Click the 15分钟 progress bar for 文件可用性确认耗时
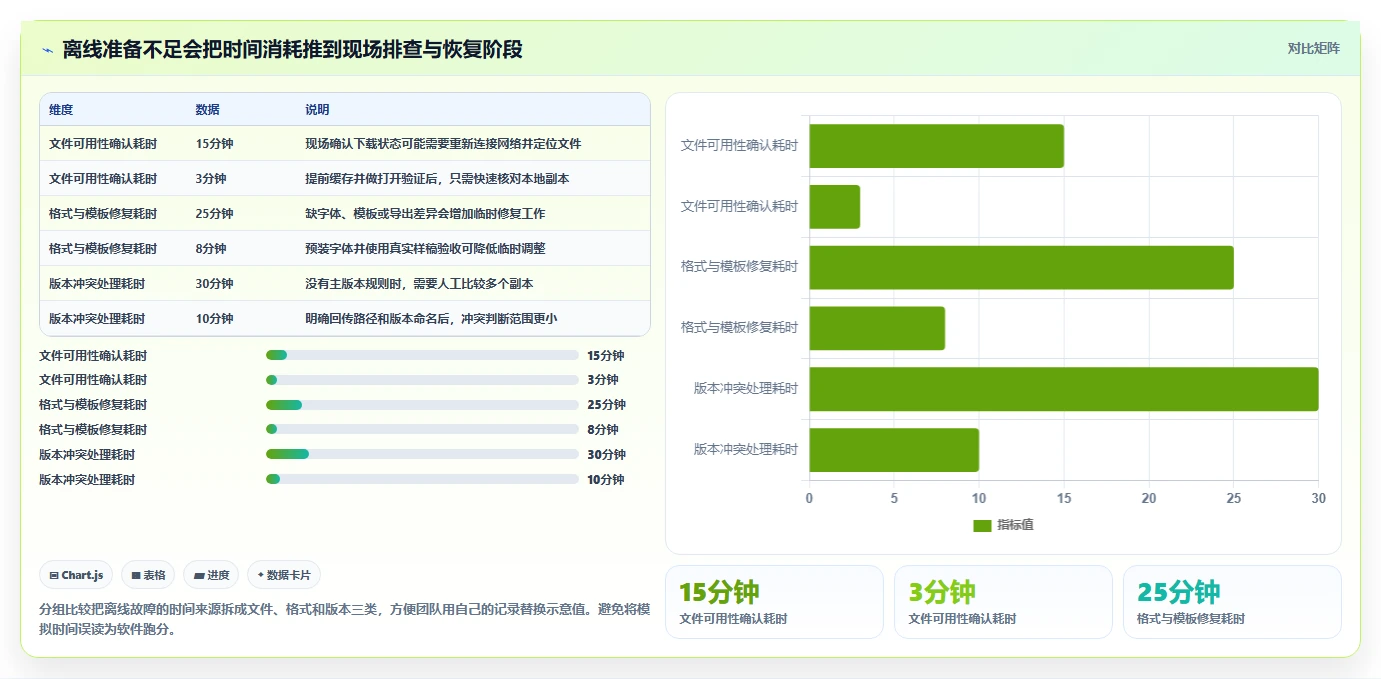Image resolution: width=1381 pixels, height=679 pixels. [422, 355]
